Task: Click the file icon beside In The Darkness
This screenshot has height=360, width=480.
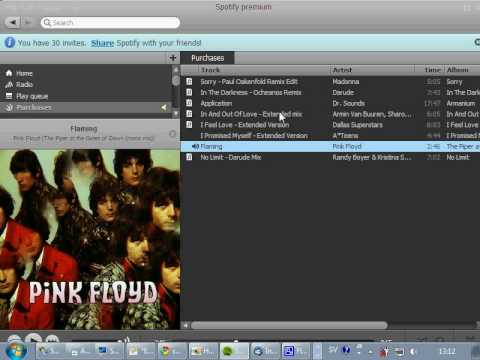Action: coord(189,92)
